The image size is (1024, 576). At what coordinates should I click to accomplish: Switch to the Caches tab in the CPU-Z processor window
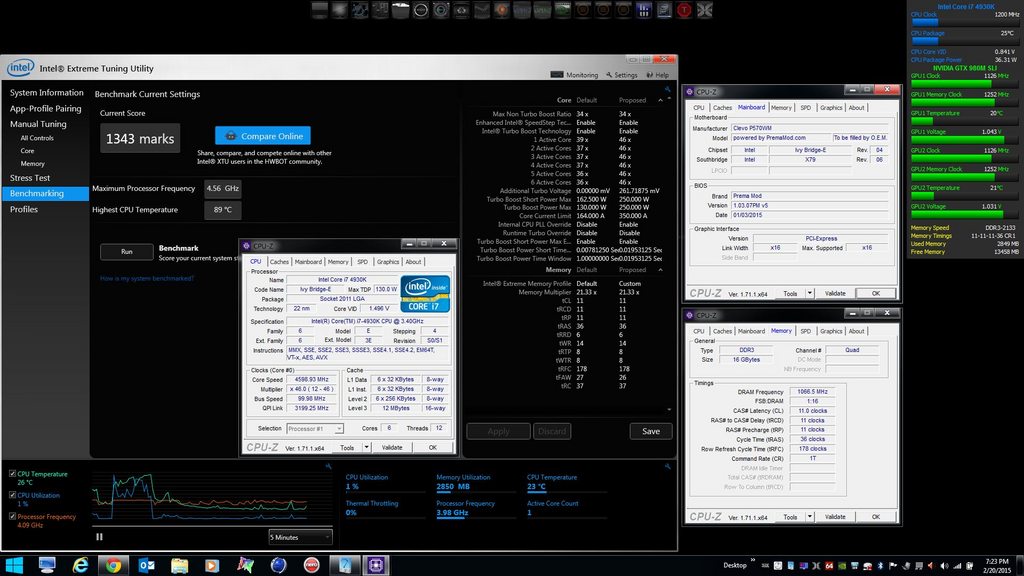point(279,262)
